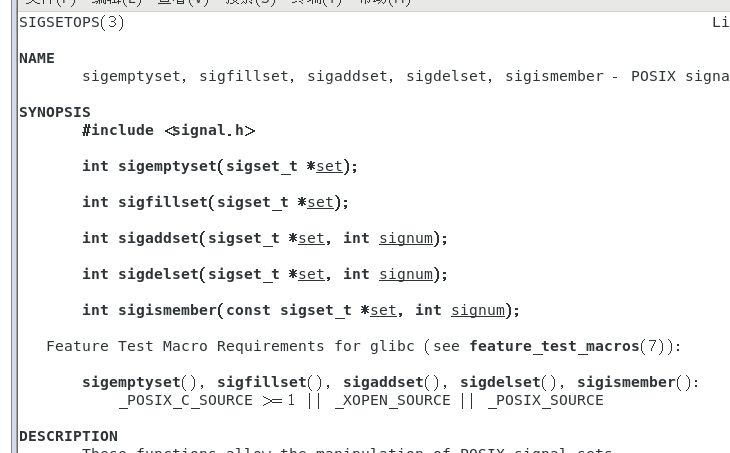Click the _XOPEN_SOURCE macro text
Viewport: 730px width, 453px height.
pyautogui.click(x=392, y=400)
